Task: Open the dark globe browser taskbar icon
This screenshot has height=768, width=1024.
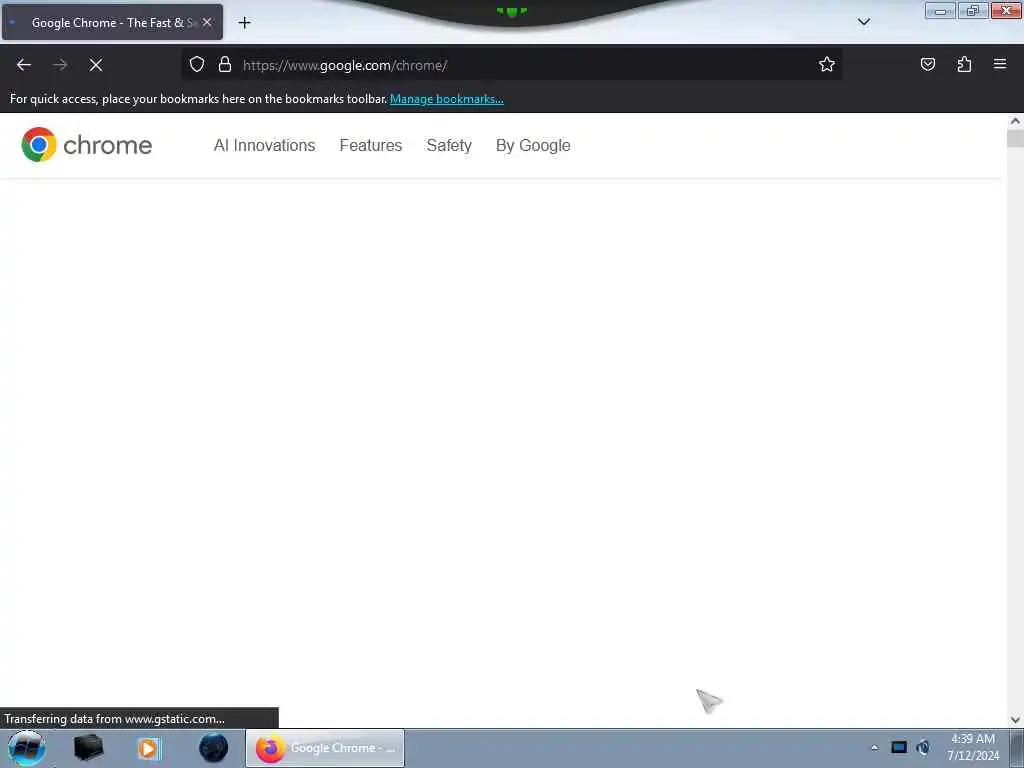Action: pyautogui.click(x=213, y=748)
